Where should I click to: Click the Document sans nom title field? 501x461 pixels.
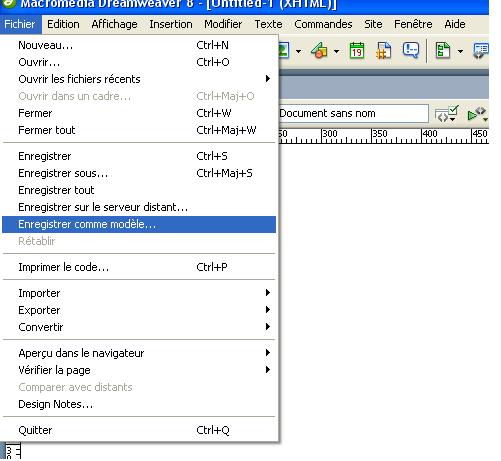click(354, 114)
